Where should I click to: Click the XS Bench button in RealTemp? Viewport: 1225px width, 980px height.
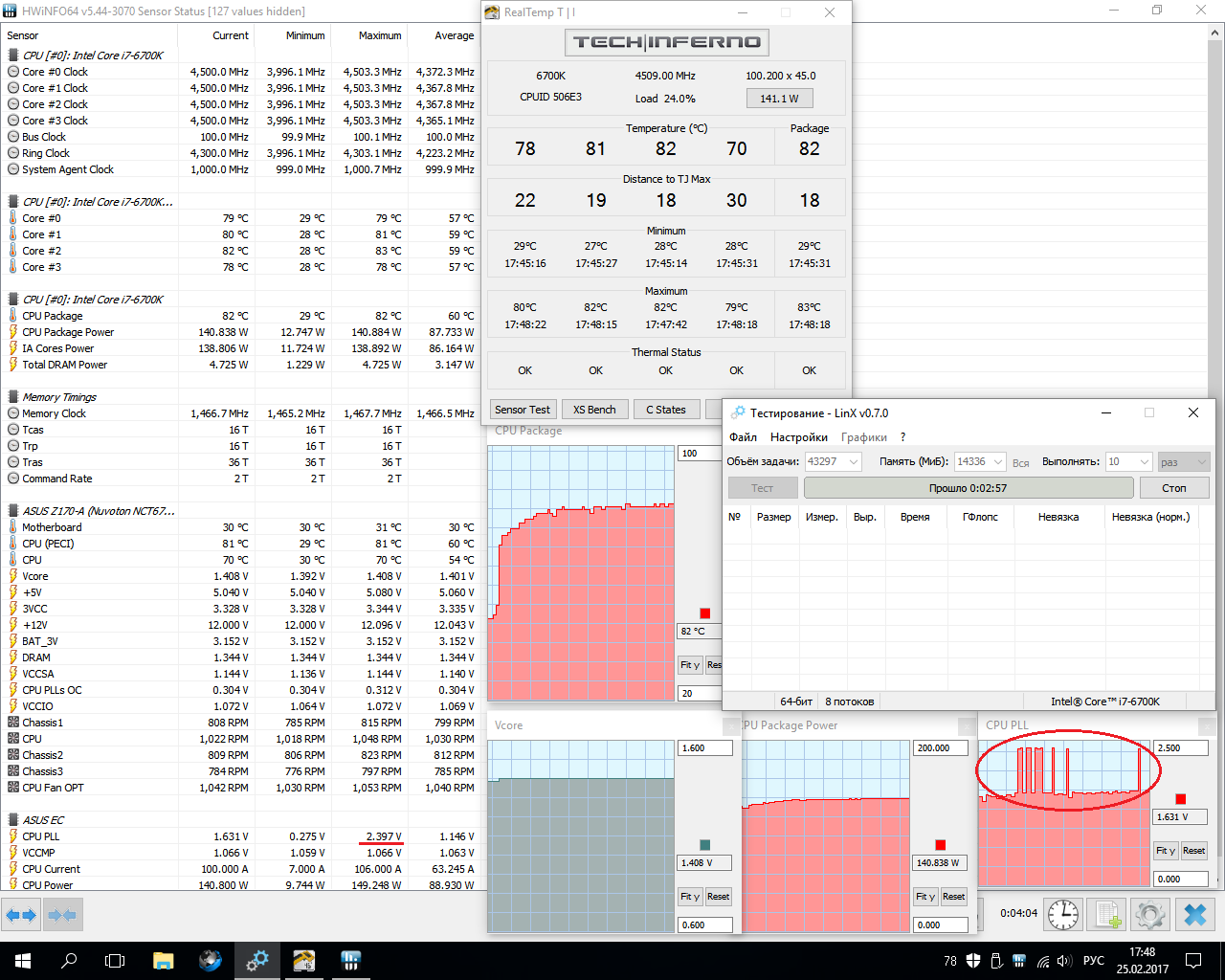(595, 410)
